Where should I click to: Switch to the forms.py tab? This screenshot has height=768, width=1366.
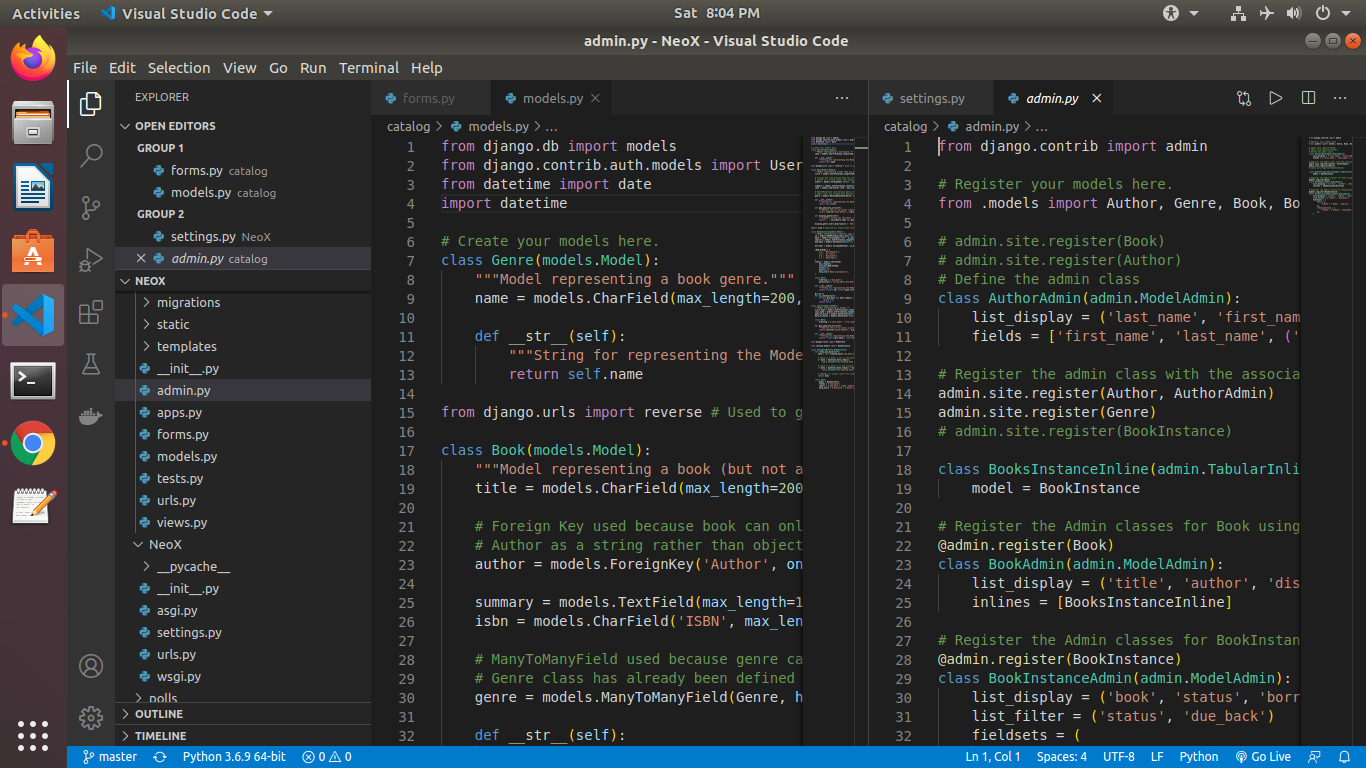428,99
